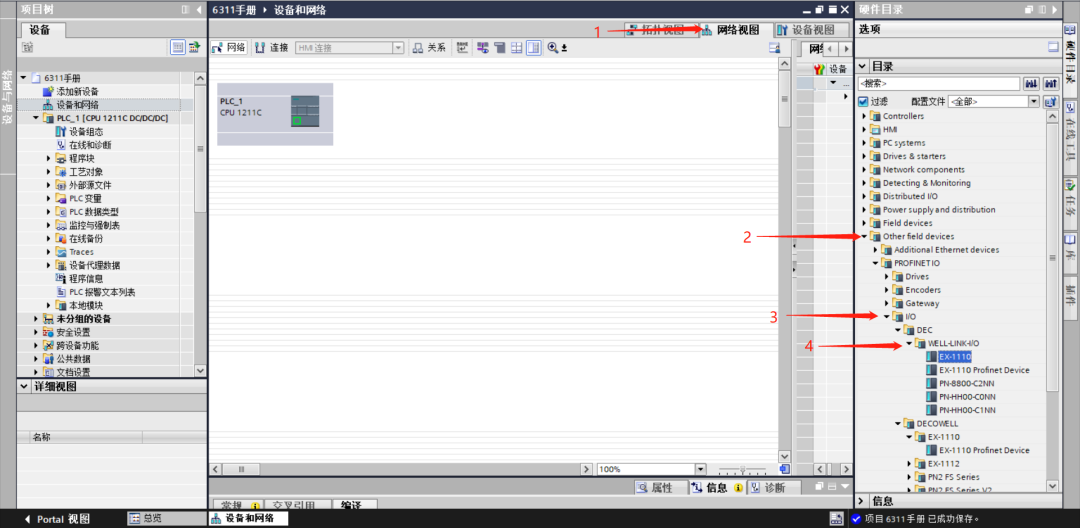This screenshot has height=528, width=1080.
Task: Collapse the PROFINET IO folder
Action: (x=875, y=263)
